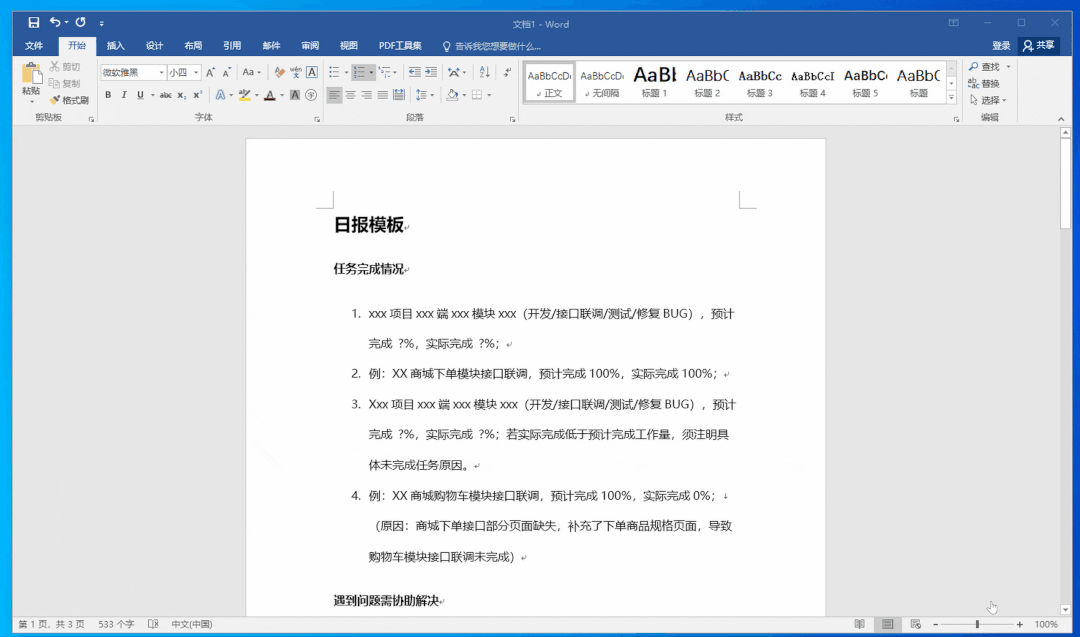Add a character border
This screenshot has height=637, width=1080.
pyautogui.click(x=312, y=72)
